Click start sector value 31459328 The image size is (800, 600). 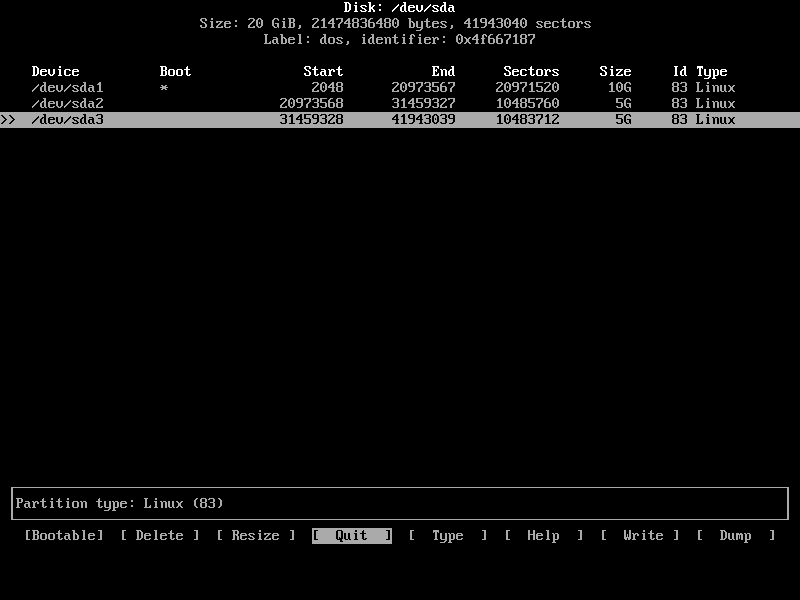pyautogui.click(x=311, y=119)
